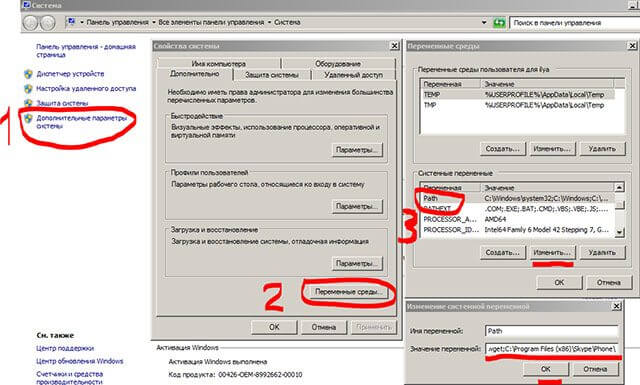
Task: Click shield icon beside Дополнительные параметры системы
Action: pos(28,118)
